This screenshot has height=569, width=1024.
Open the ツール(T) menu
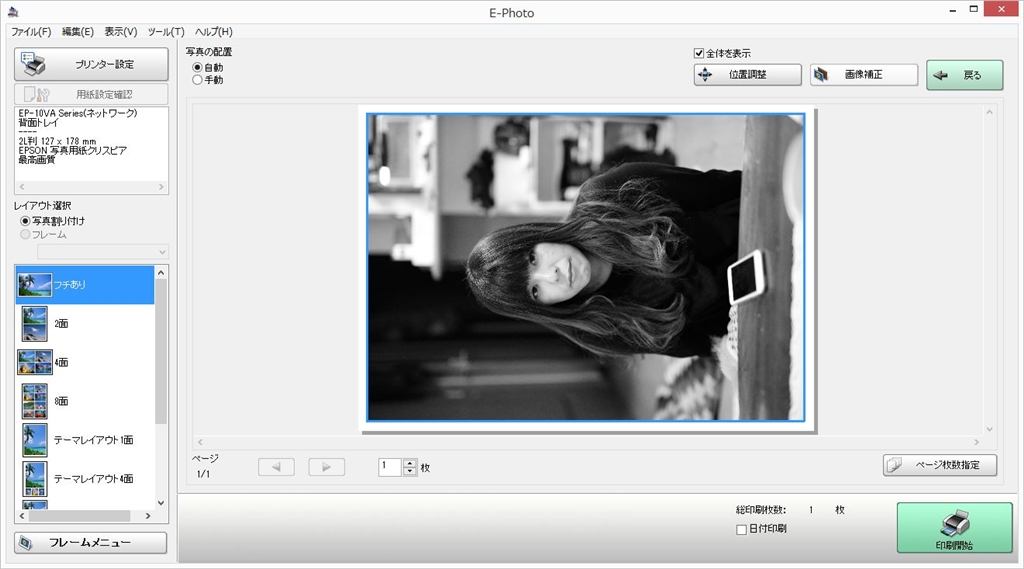pyautogui.click(x=166, y=31)
